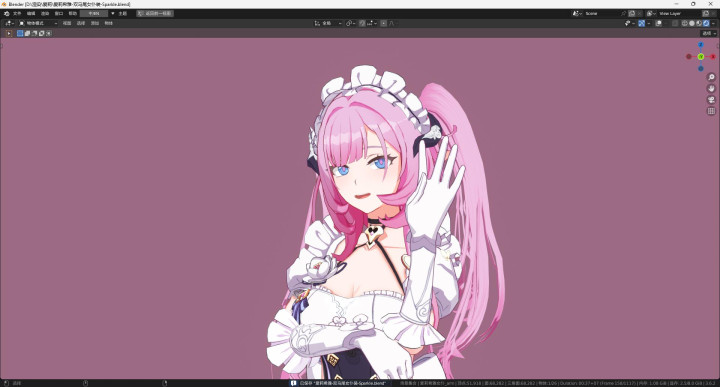720x387 pixels.
Task: Toggle the show overlays button
Action: (658, 23)
